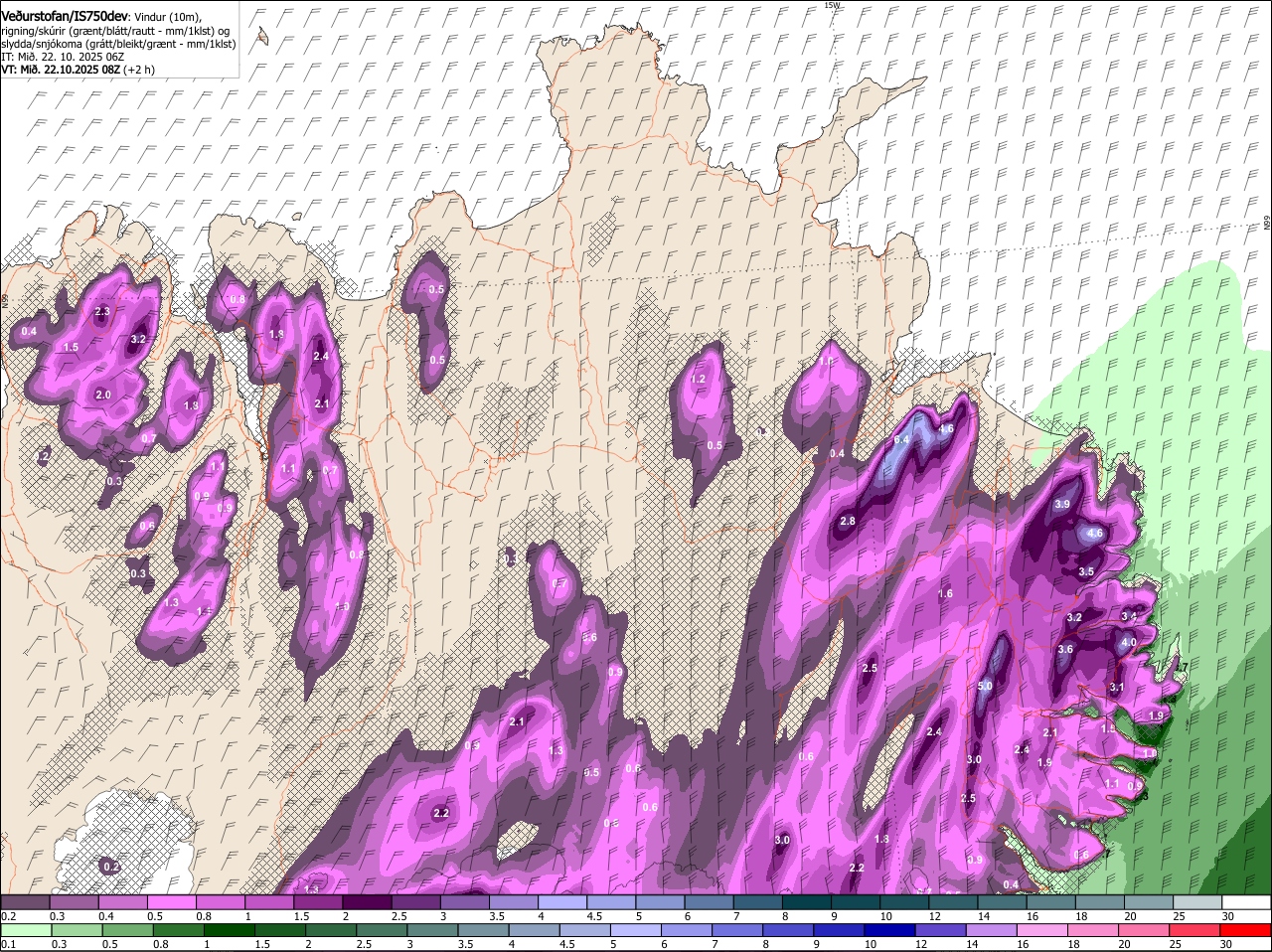Click the '30' label under lower legend
The width and height of the screenshot is (1272, 952).
(x=1225, y=944)
